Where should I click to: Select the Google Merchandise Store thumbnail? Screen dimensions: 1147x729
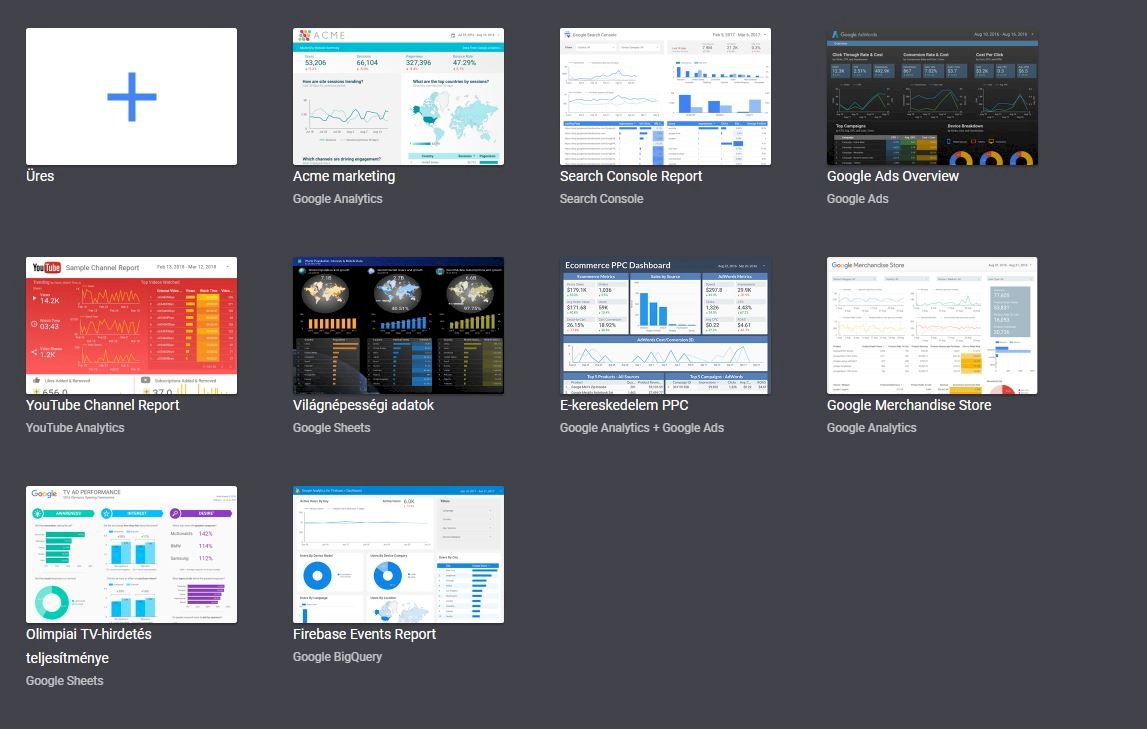(x=932, y=326)
